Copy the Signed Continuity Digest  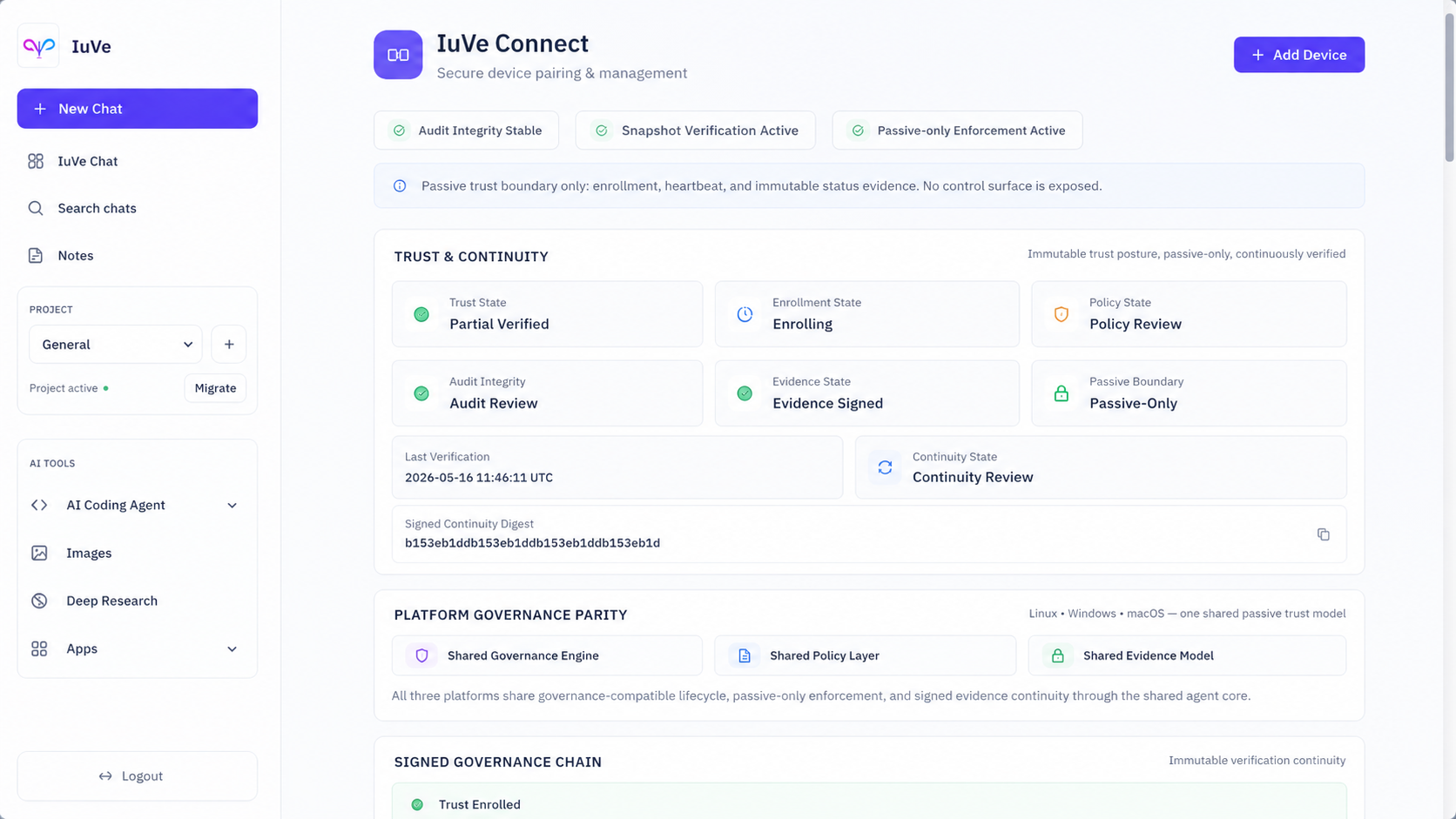1323,534
